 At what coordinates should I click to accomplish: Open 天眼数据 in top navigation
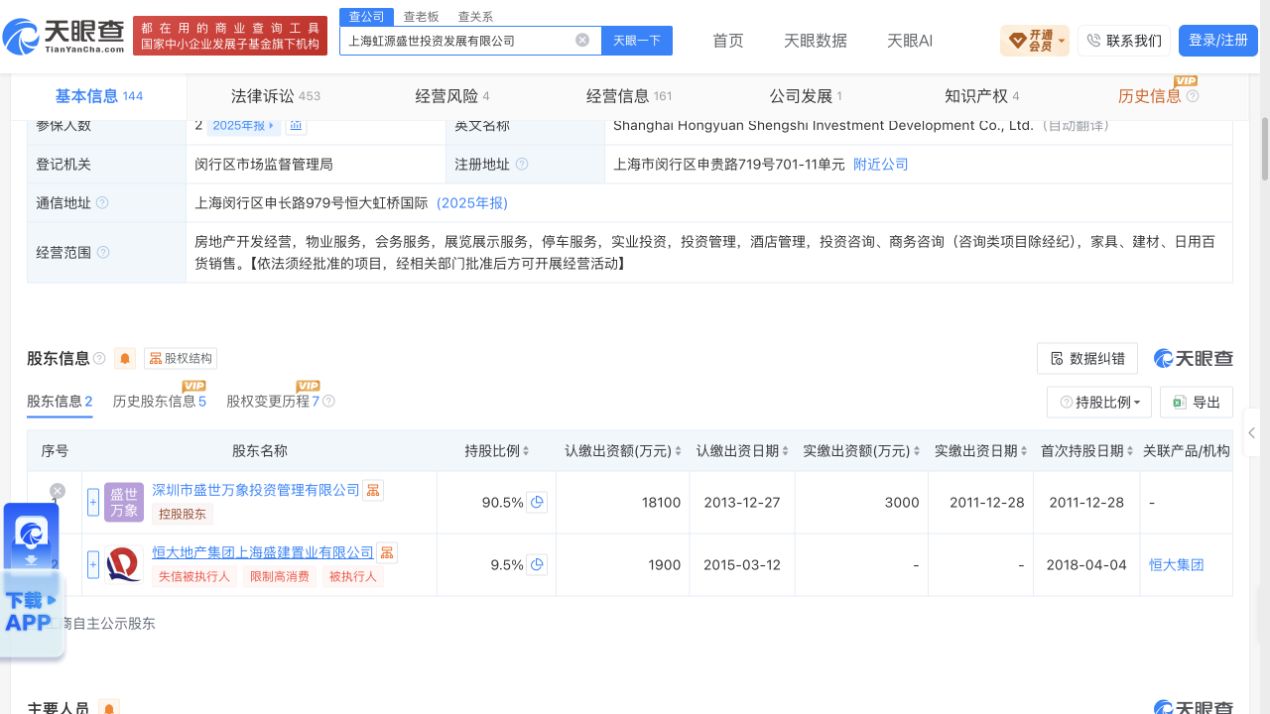(x=815, y=40)
